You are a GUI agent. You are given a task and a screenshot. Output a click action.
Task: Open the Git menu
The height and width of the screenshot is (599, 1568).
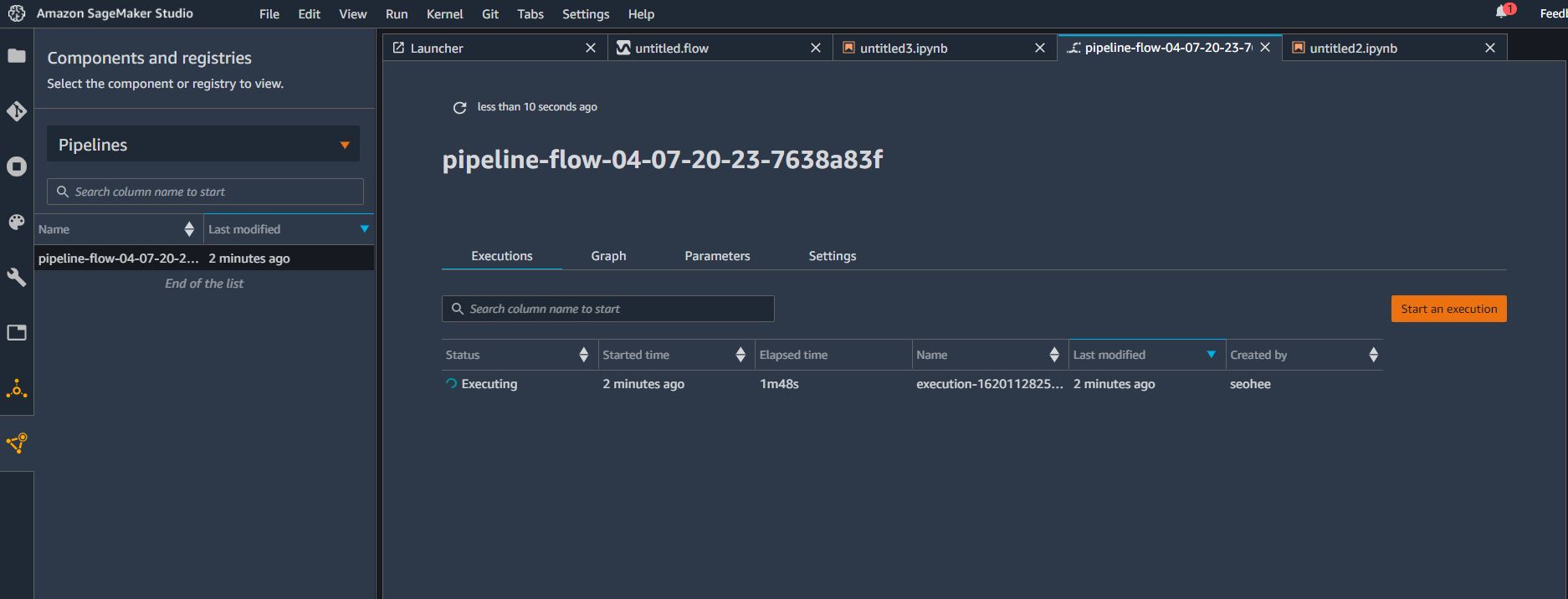[x=490, y=14]
